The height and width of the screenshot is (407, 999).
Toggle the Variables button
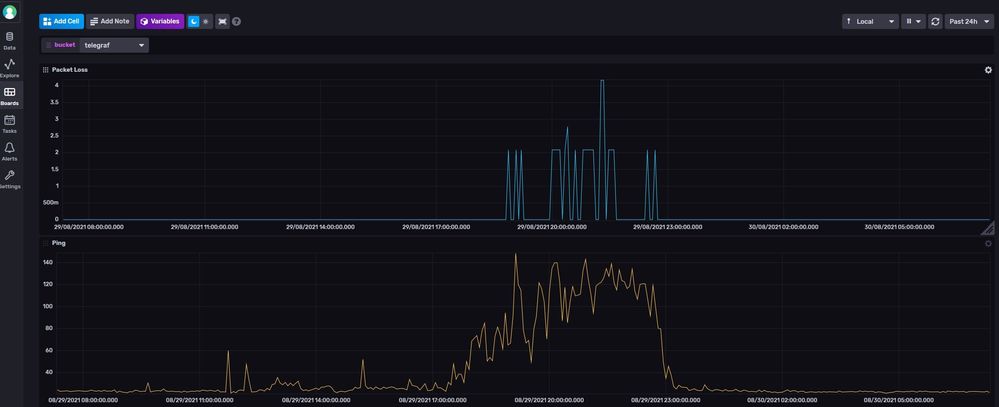[160, 21]
